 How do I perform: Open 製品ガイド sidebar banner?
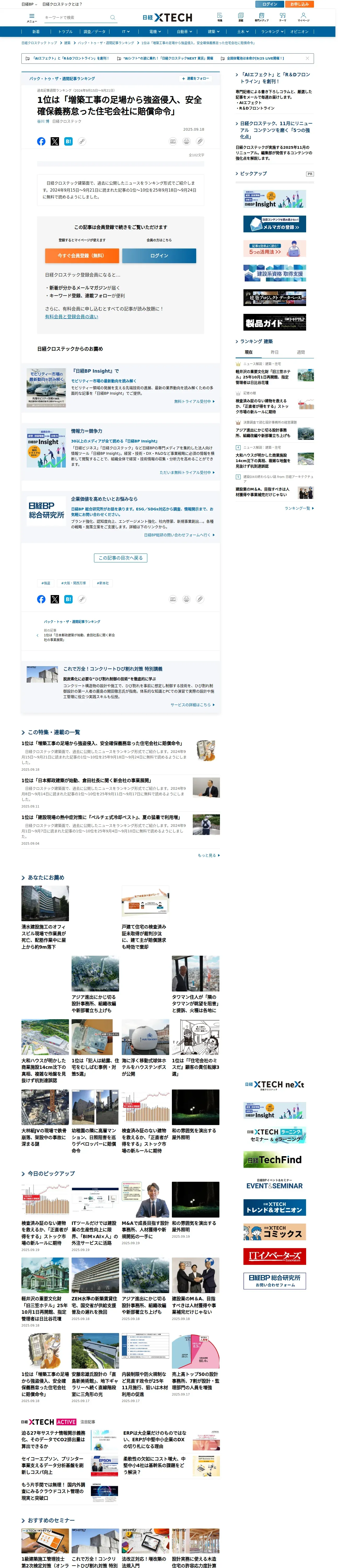pyautogui.click(x=275, y=322)
